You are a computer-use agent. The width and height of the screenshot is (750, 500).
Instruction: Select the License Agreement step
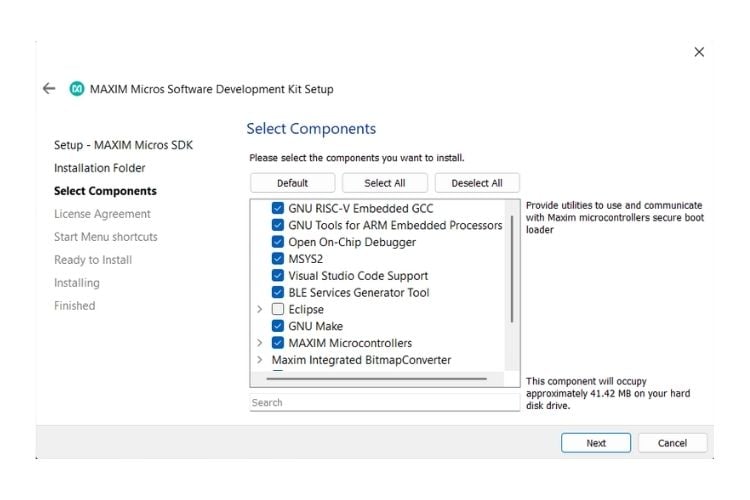click(102, 214)
